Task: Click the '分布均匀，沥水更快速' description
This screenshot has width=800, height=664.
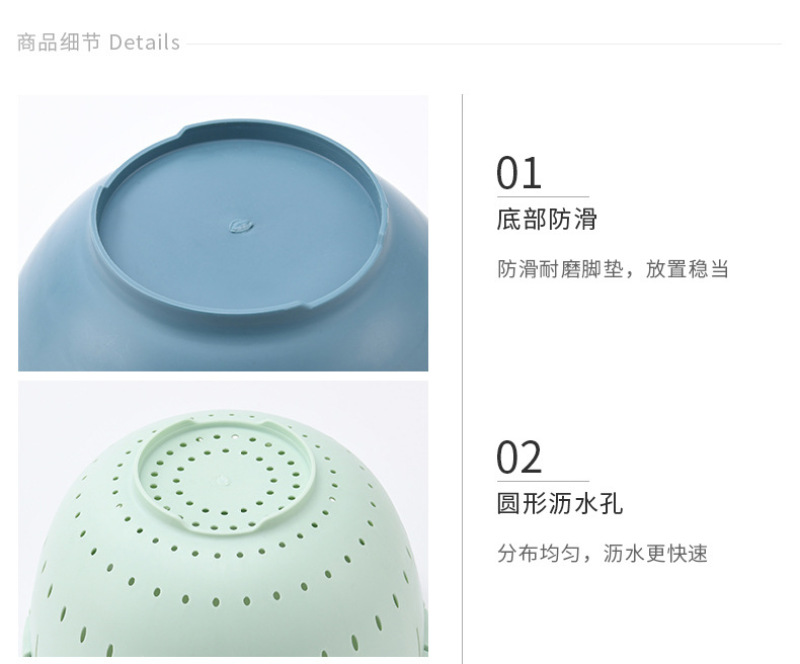Action: (x=602, y=553)
